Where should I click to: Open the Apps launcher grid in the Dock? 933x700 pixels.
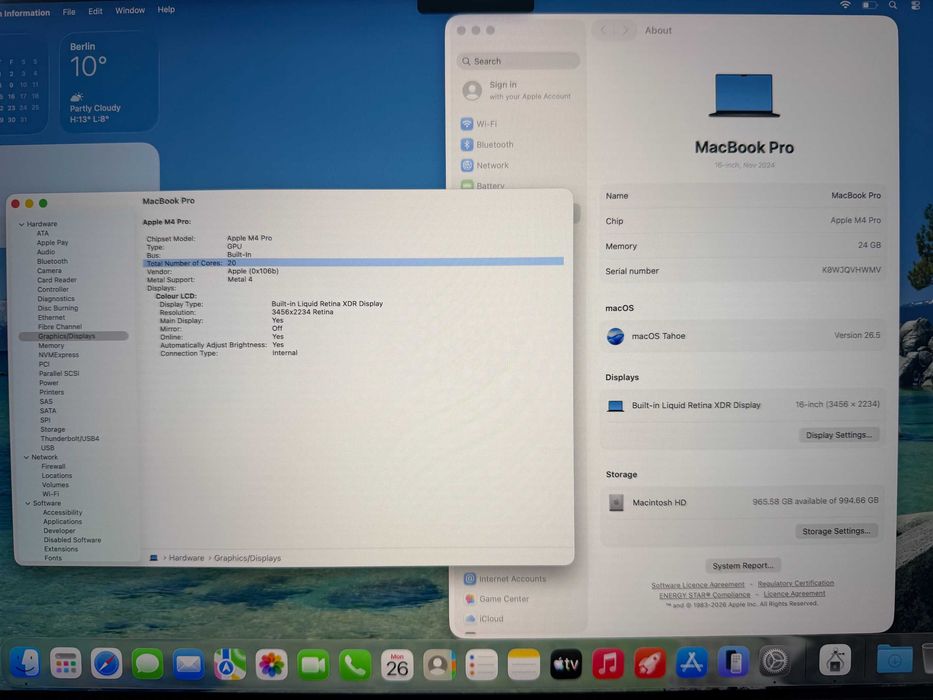pyautogui.click(x=65, y=663)
